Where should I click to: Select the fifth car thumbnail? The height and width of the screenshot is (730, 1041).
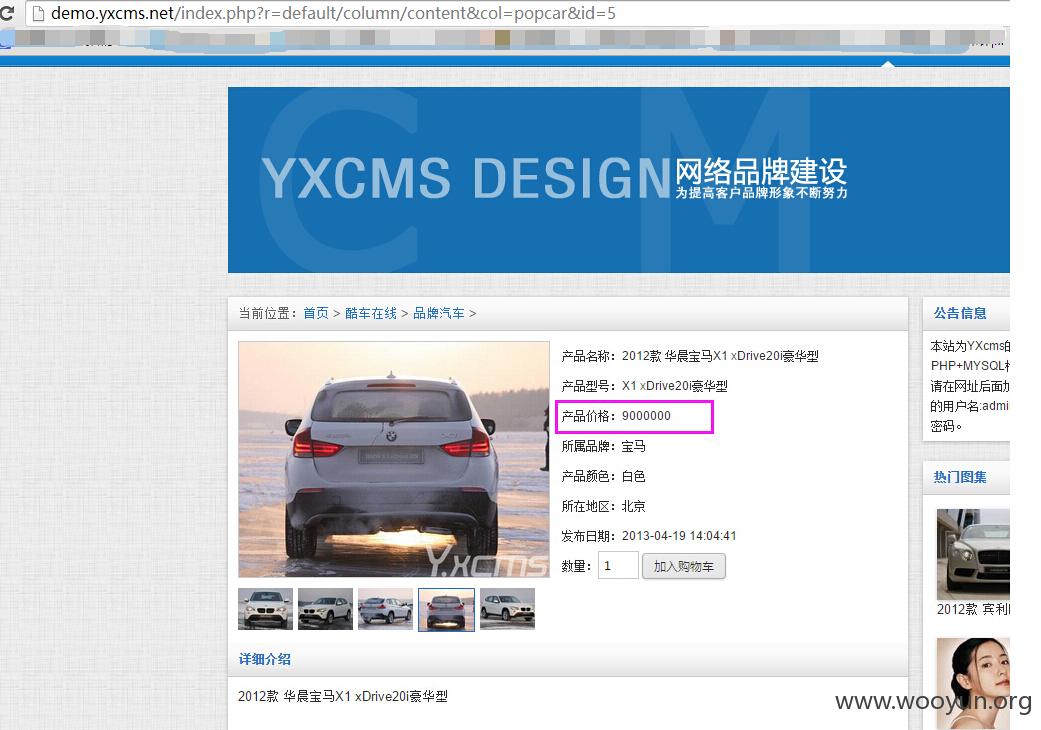point(507,609)
